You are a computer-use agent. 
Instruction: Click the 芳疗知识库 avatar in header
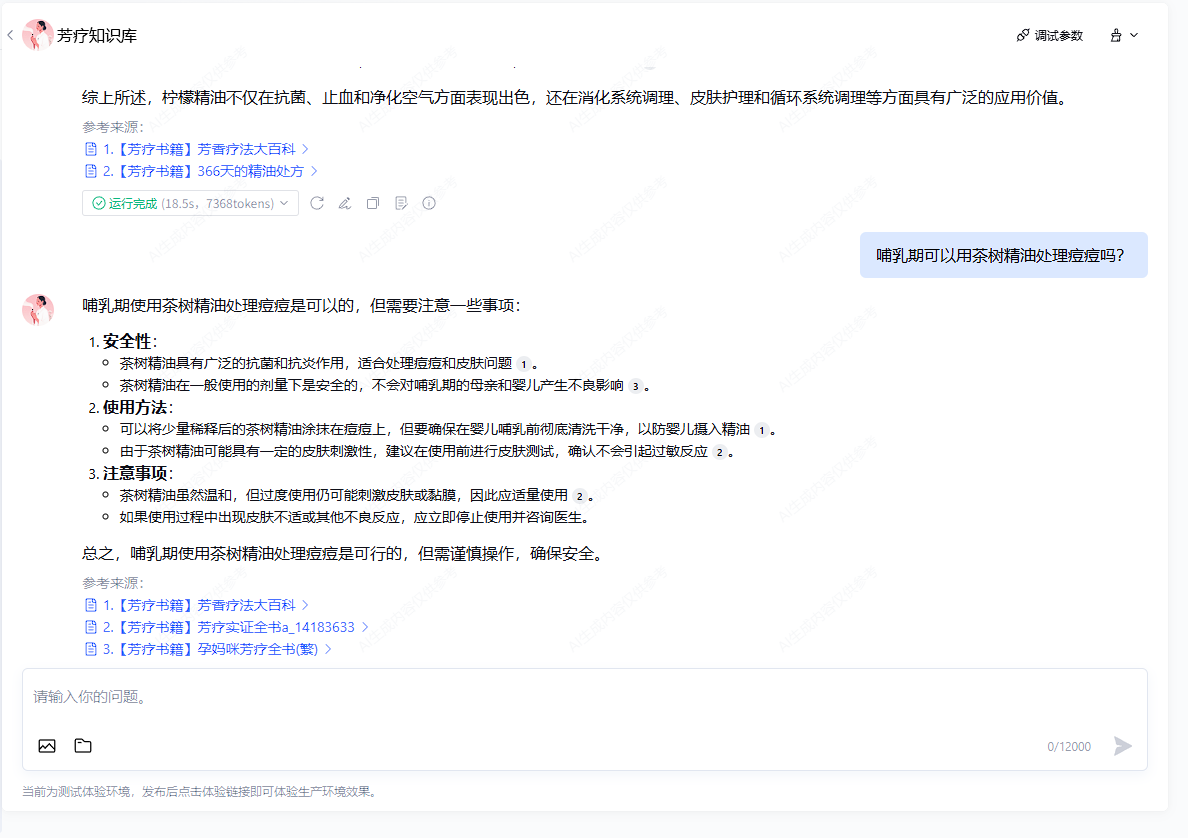click(38, 35)
